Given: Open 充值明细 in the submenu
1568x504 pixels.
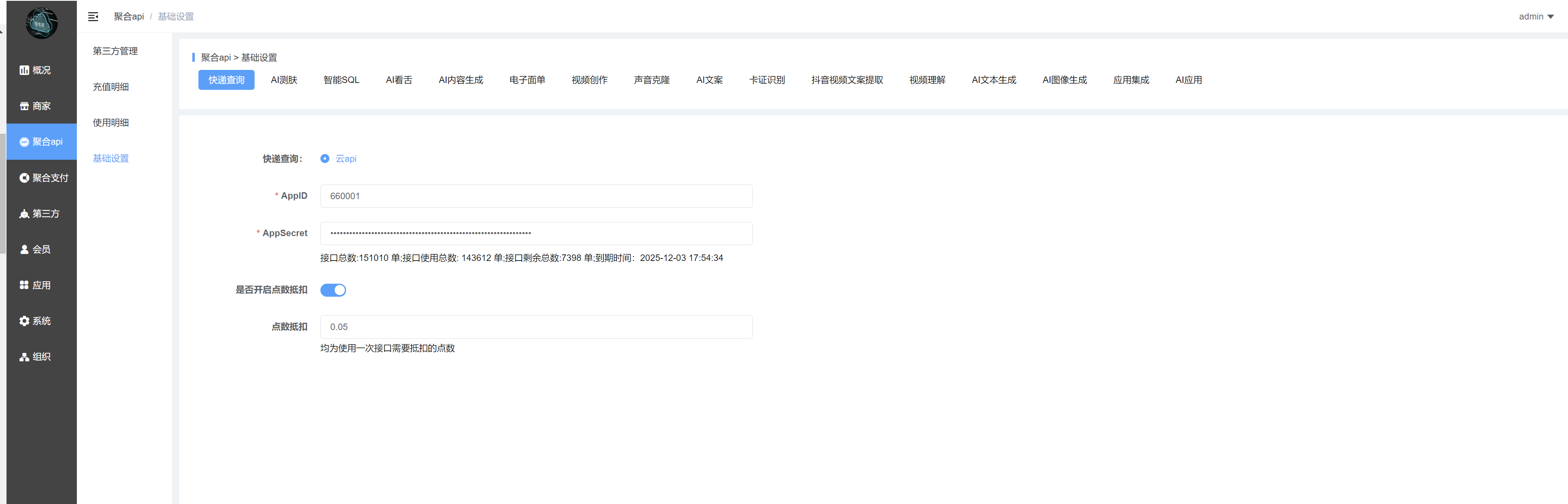Looking at the screenshot, I should click(x=111, y=87).
